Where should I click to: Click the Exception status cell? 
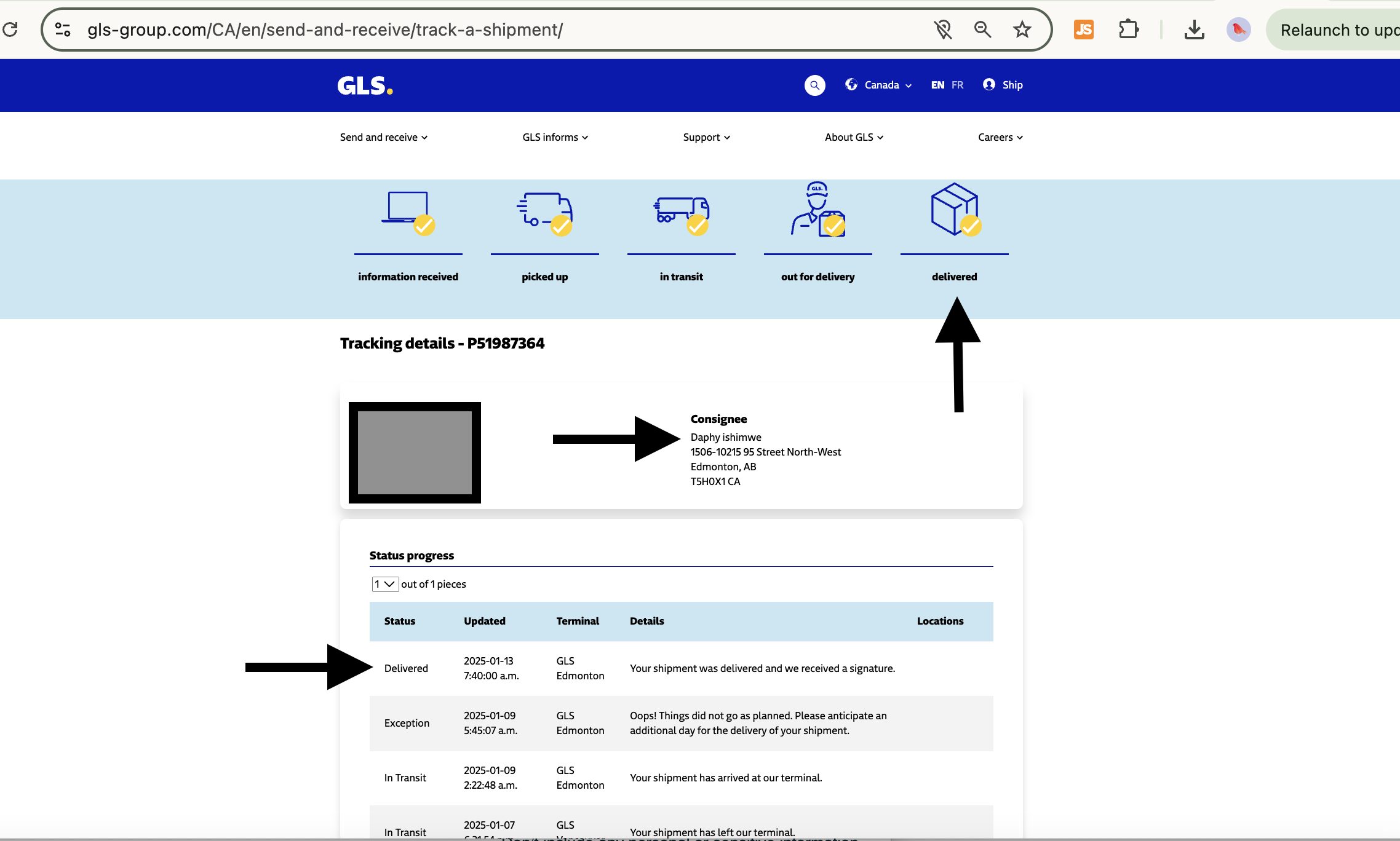[x=407, y=723]
